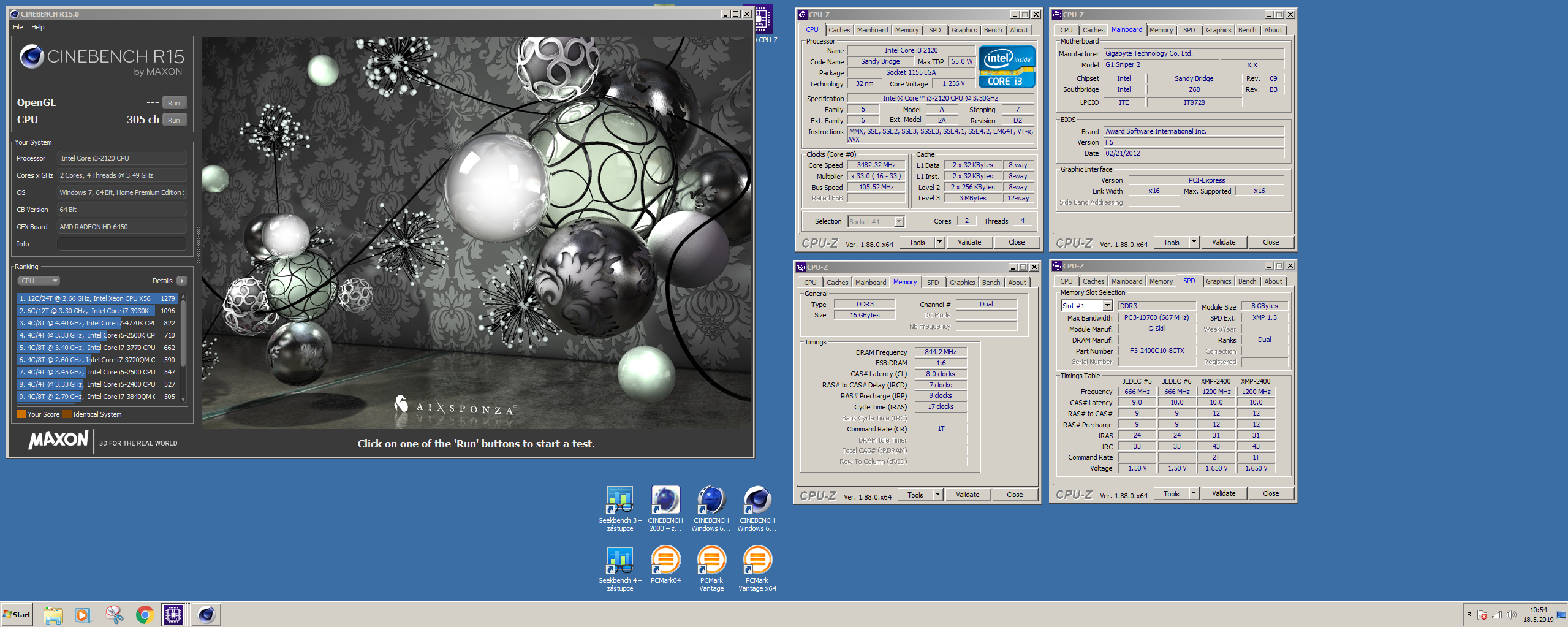Screen dimensions: 1568x627
Task: Run the CPU test in Cinebench
Action: (174, 120)
